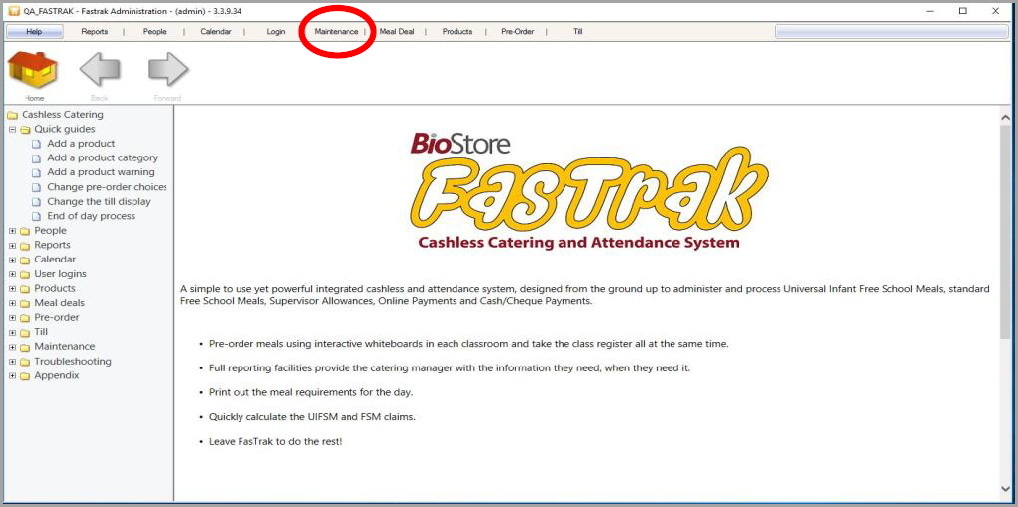Click the Calendar folder icon in the tree
This screenshot has width=1018, height=507.
click(x=25, y=260)
